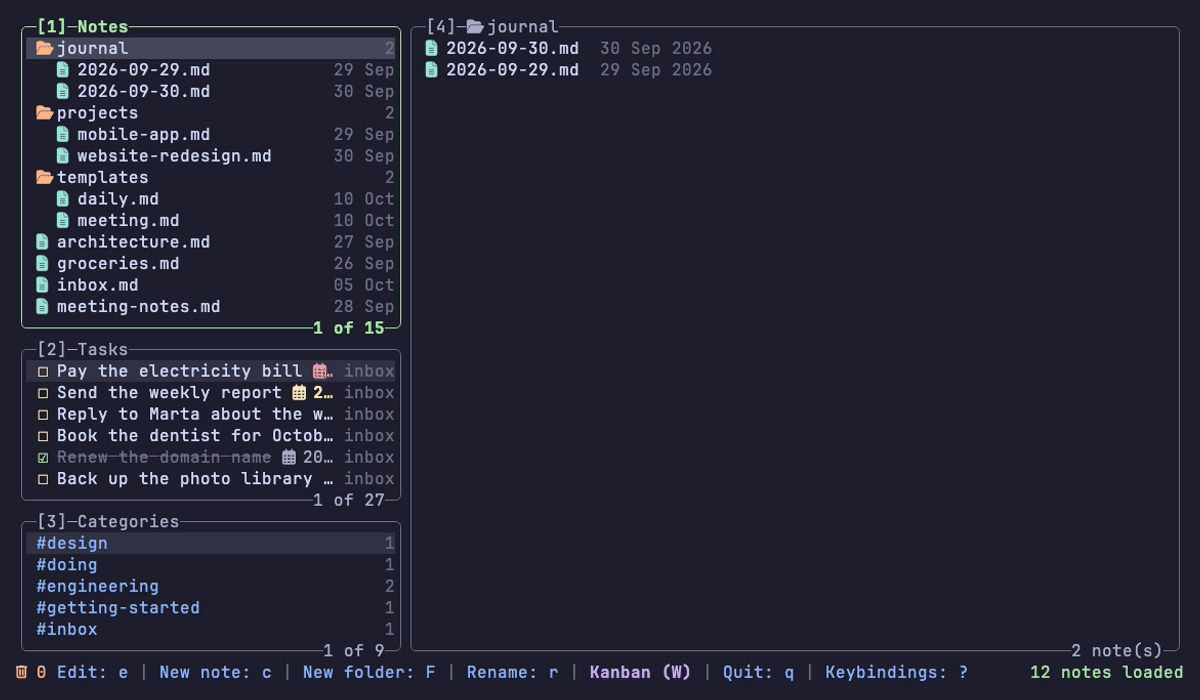Click file icon of 2026-09-30.md in journal pane
1200x700 pixels.
point(432,48)
